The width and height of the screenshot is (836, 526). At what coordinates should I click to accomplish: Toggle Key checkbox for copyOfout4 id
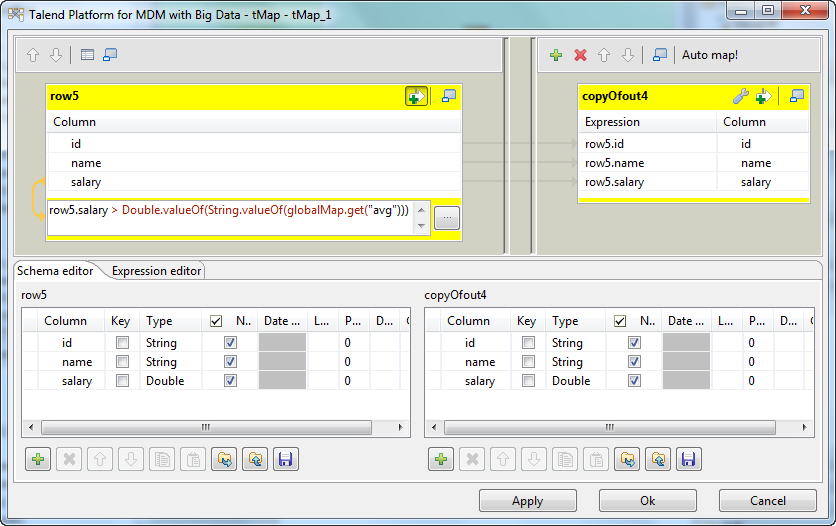tap(528, 343)
